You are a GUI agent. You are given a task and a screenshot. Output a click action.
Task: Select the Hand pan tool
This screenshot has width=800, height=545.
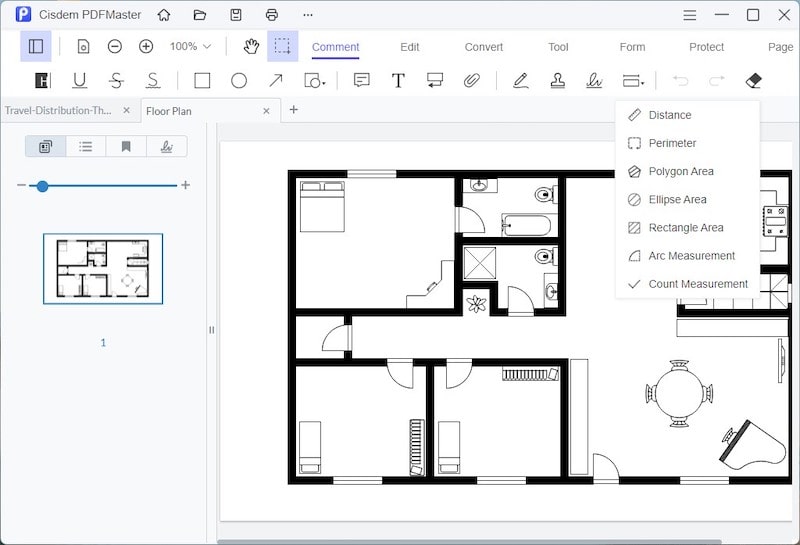(251, 46)
